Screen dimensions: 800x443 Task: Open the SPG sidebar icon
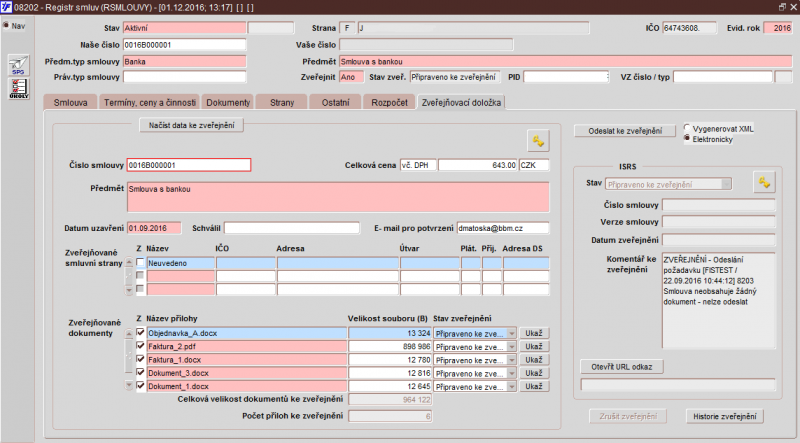19,65
